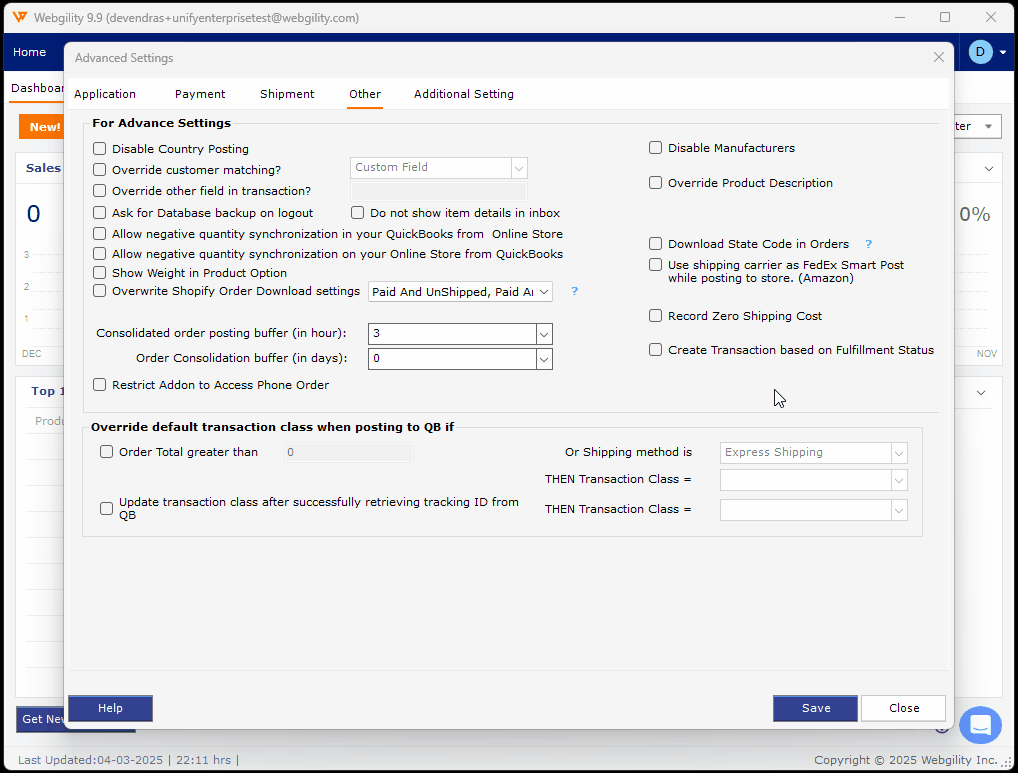Expand the Paid And UnShipped dropdown
This screenshot has width=1018, height=773.
[544, 292]
